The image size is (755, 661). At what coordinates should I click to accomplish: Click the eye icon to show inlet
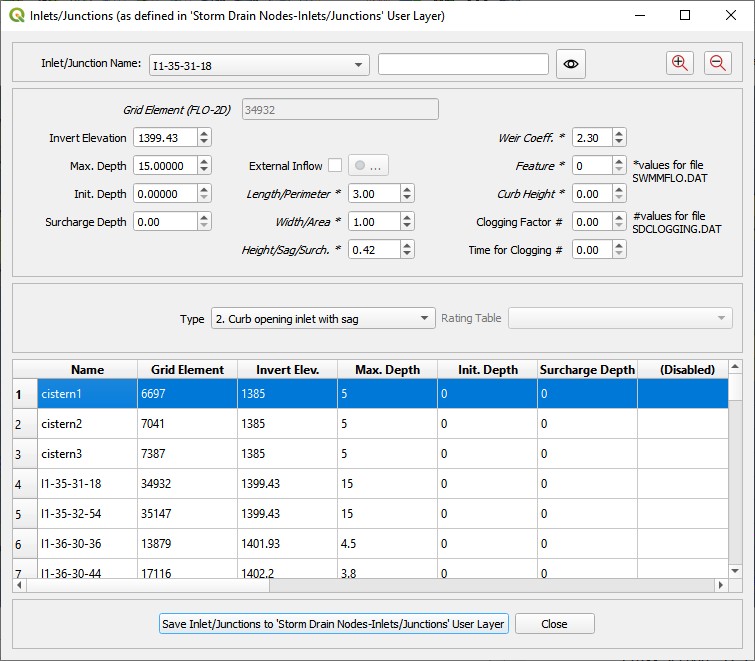[x=571, y=64]
